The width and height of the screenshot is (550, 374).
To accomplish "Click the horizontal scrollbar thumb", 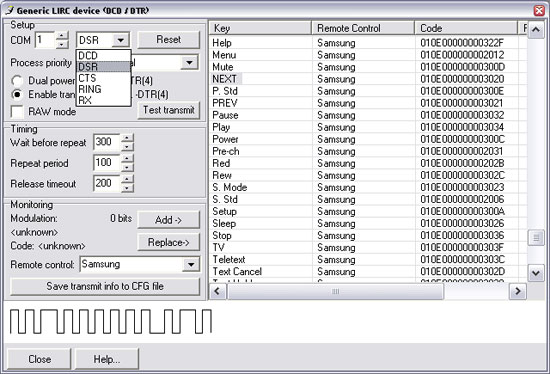I will (335, 291).
